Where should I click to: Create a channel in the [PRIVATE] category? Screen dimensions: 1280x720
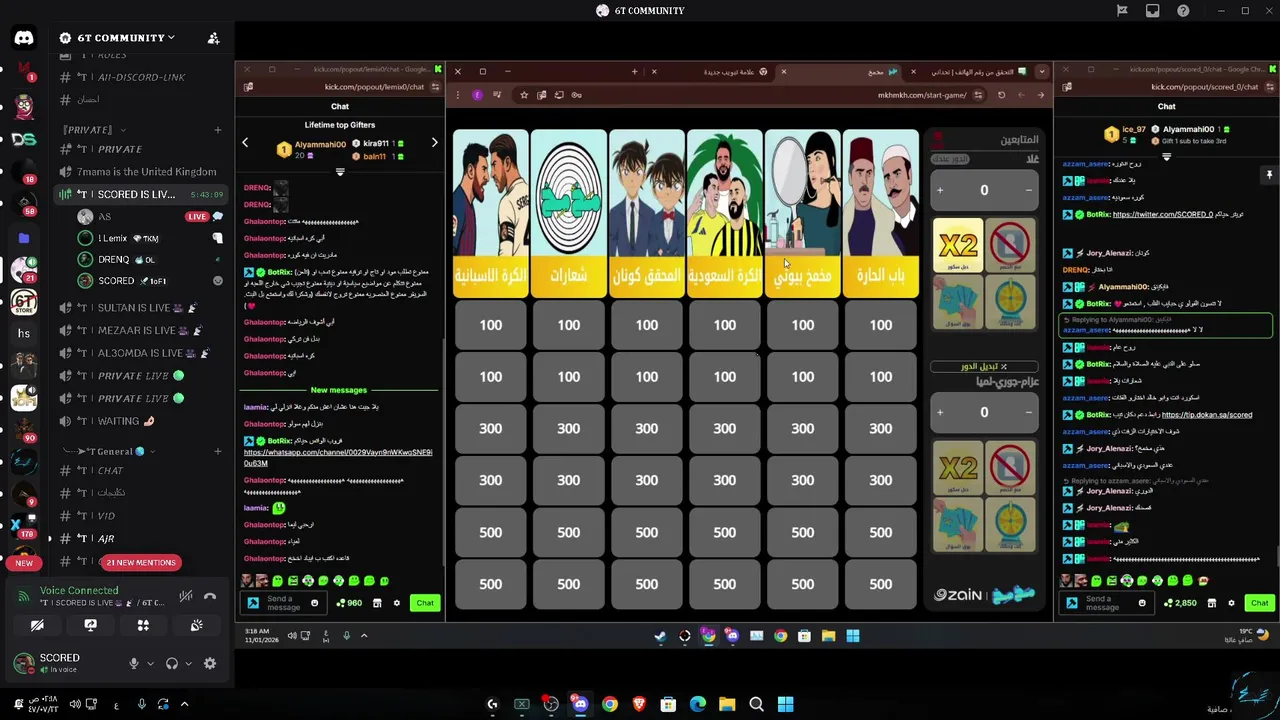tap(217, 130)
